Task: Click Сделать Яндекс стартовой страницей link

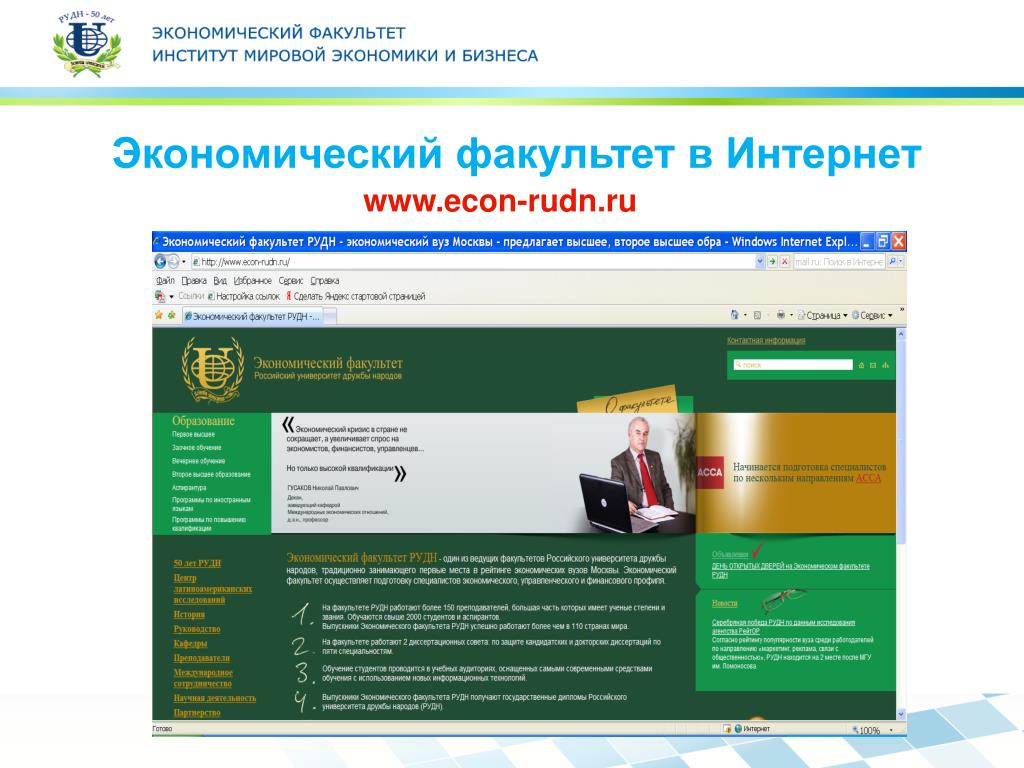Action: (x=355, y=296)
